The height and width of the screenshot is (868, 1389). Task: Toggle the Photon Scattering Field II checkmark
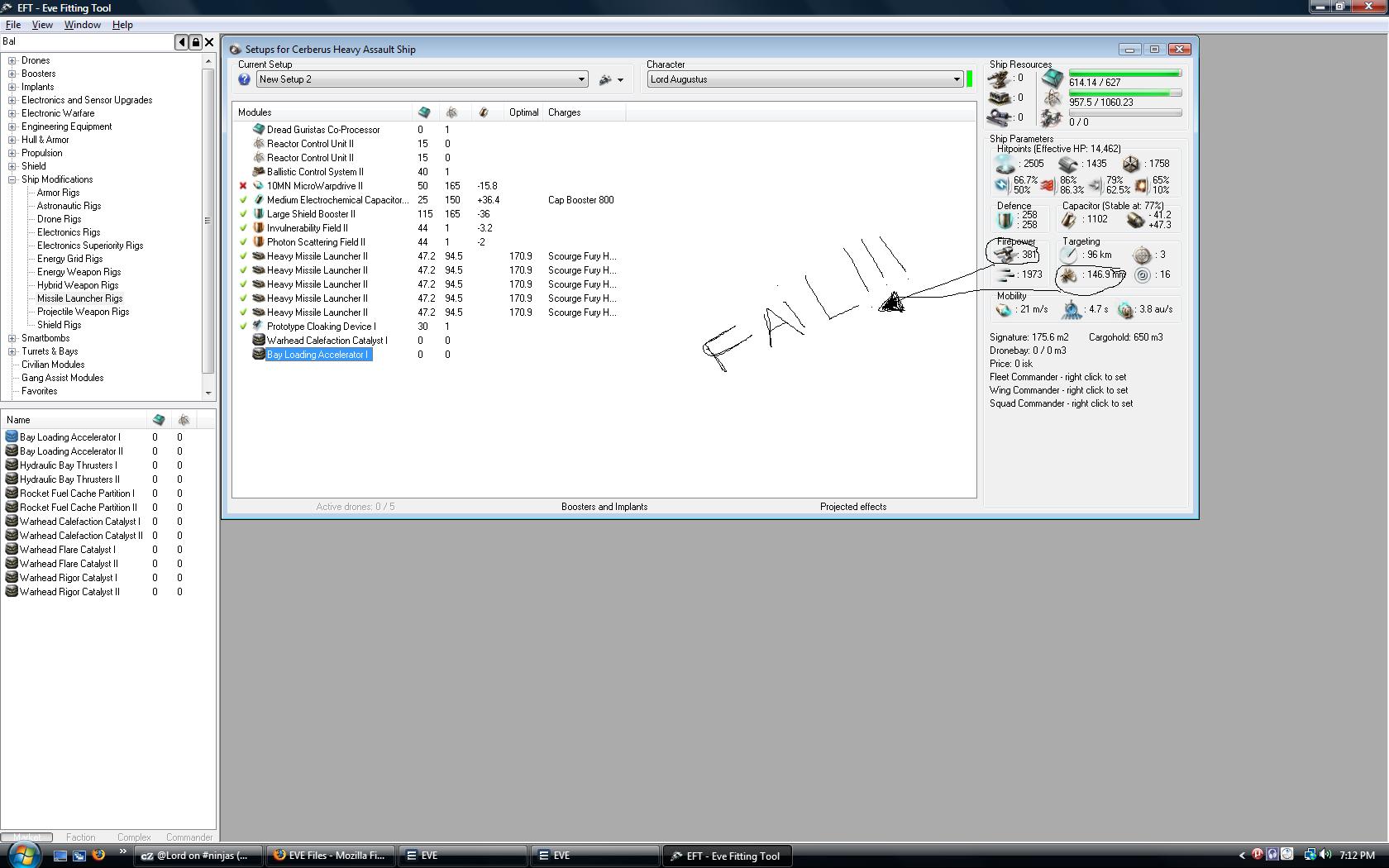pos(243,242)
